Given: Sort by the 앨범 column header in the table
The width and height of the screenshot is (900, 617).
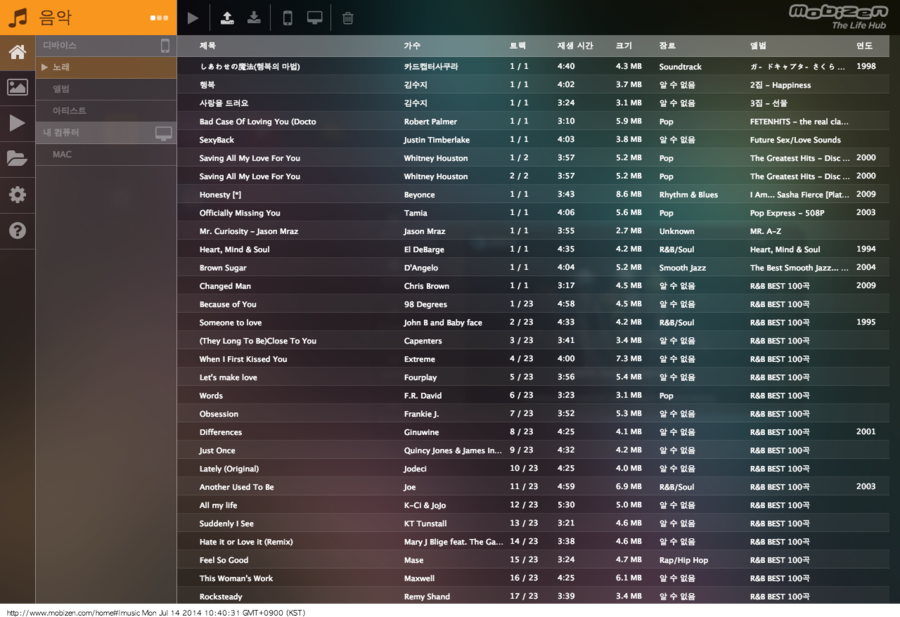Looking at the screenshot, I should pos(758,45).
